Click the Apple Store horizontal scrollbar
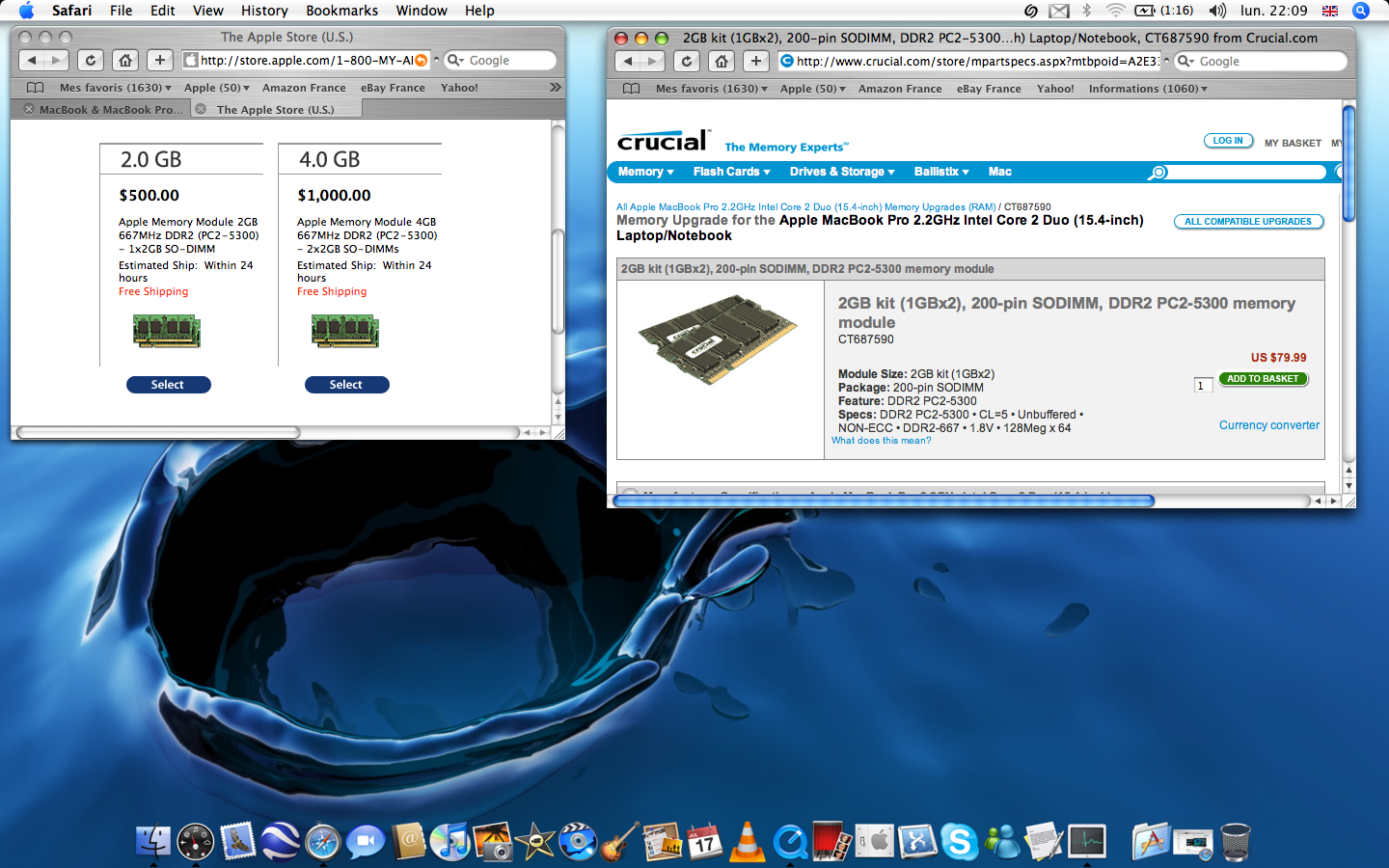Screen dimensions: 1389x868 tap(158, 432)
